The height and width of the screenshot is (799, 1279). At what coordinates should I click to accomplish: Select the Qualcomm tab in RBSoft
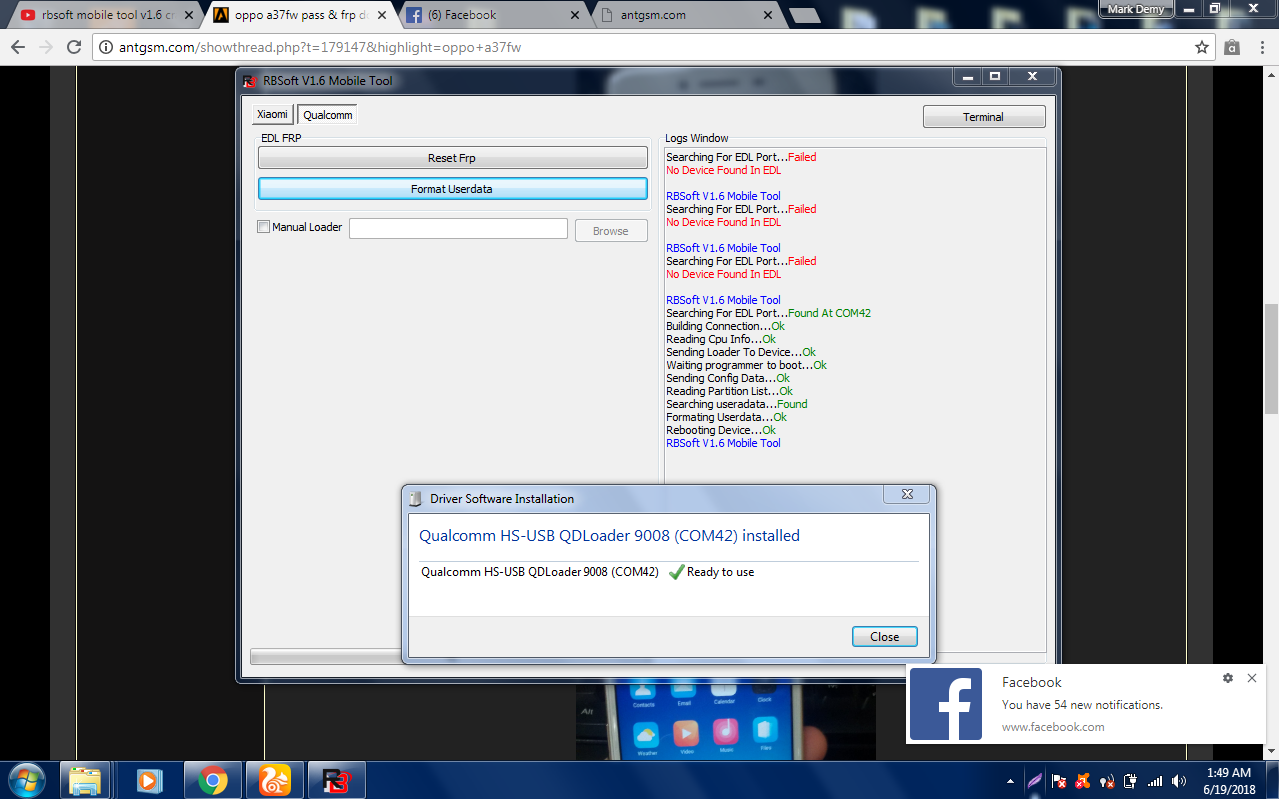(x=328, y=115)
